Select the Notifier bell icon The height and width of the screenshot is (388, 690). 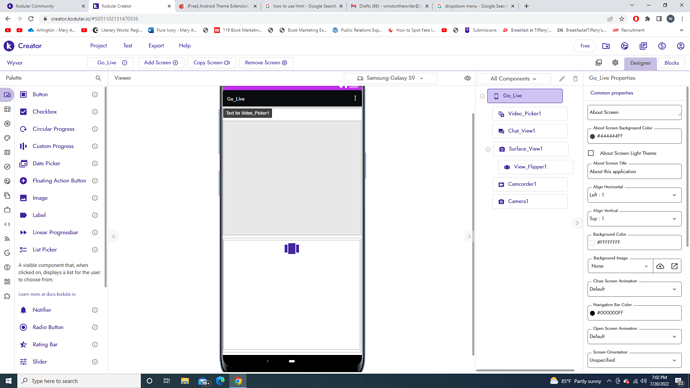pyautogui.click(x=23, y=310)
